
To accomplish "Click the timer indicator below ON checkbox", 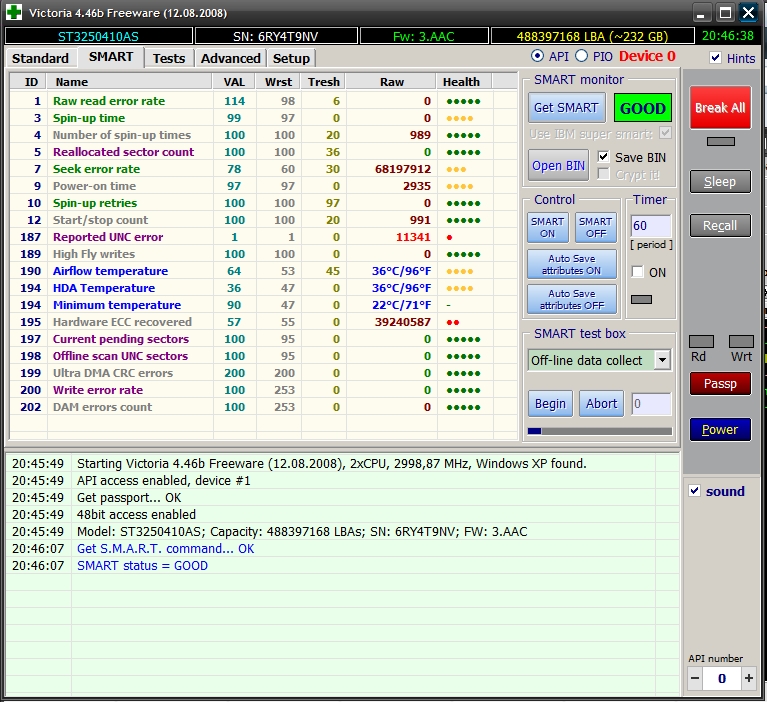I will [x=641, y=299].
